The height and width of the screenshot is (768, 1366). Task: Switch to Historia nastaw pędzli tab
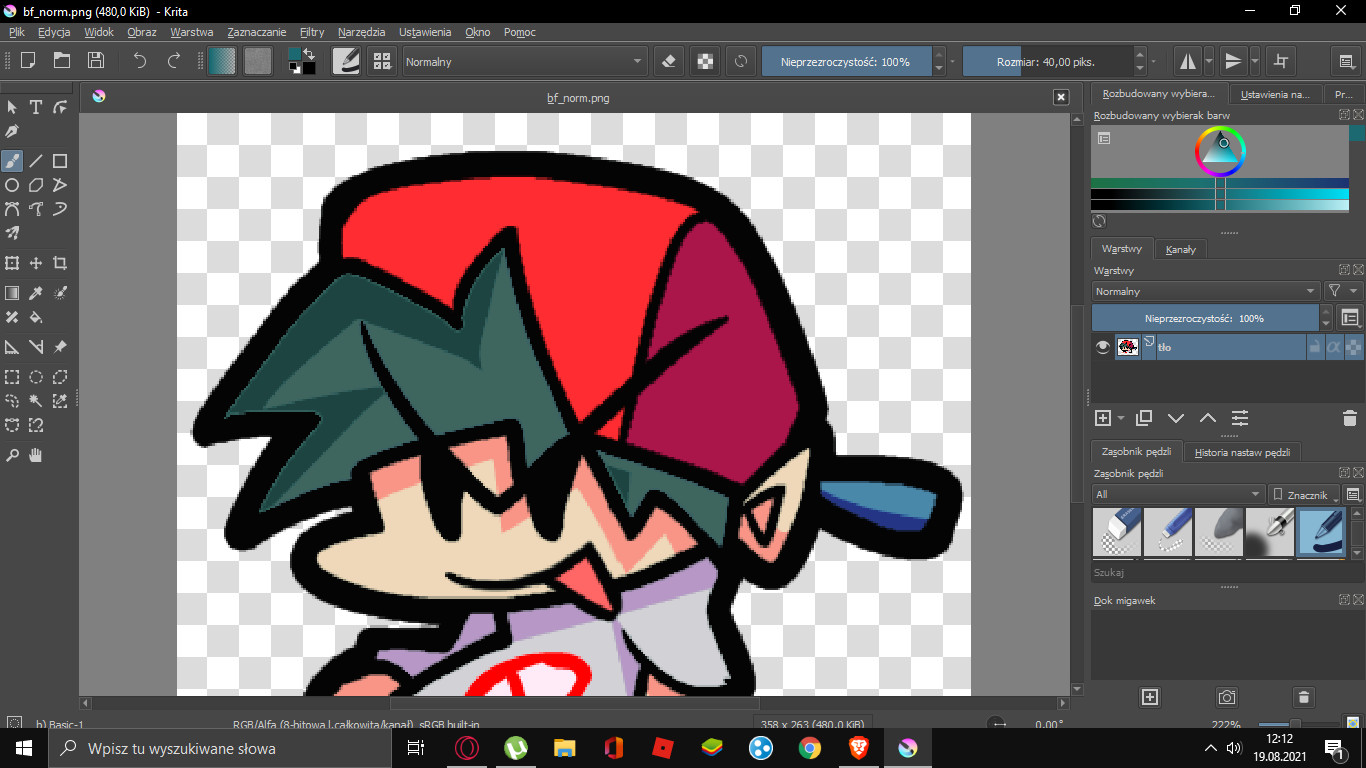(x=1242, y=452)
